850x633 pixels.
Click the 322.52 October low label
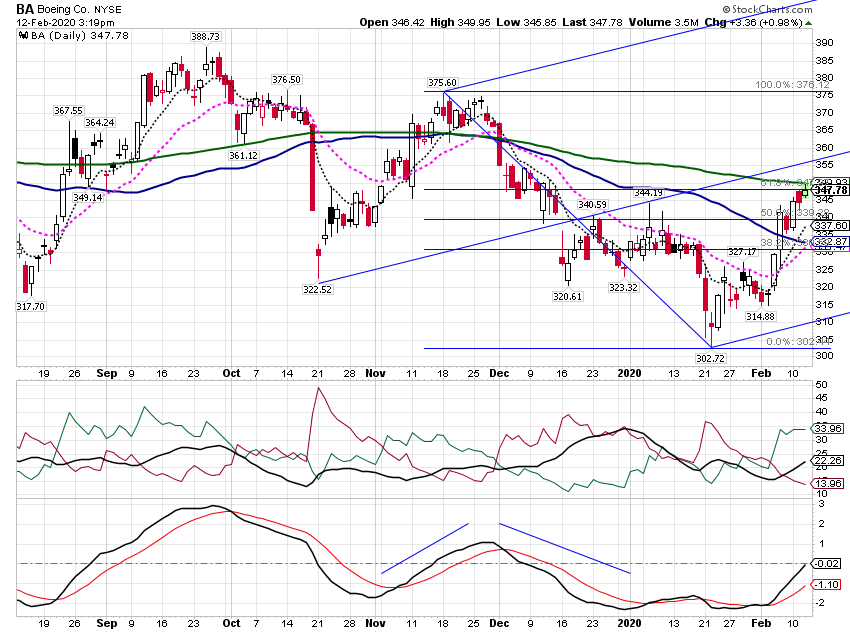(318, 289)
